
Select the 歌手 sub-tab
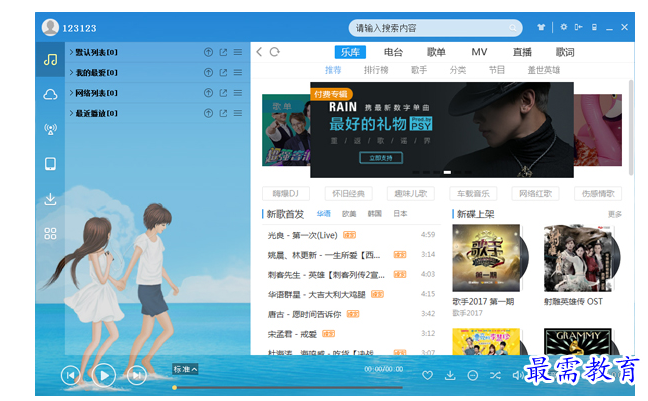(419, 70)
